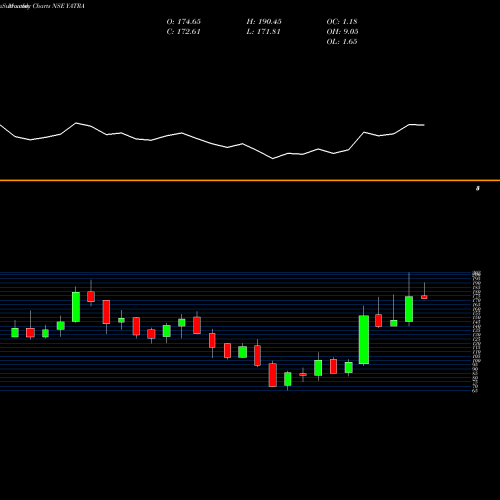Click the OL: 1.65 value
Screen dimensions: 500x500
(342, 42)
